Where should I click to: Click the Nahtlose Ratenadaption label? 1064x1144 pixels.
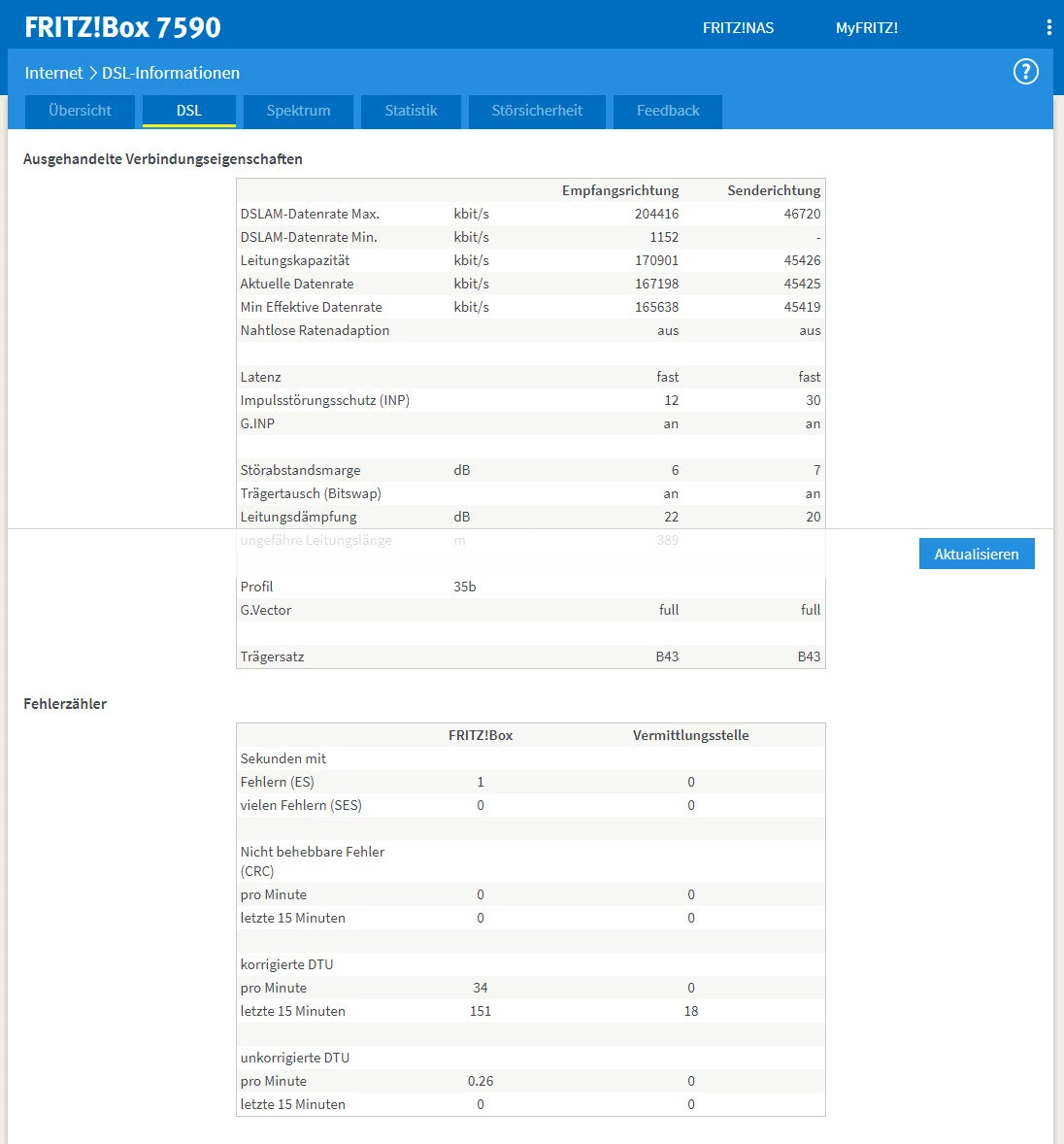(x=315, y=330)
